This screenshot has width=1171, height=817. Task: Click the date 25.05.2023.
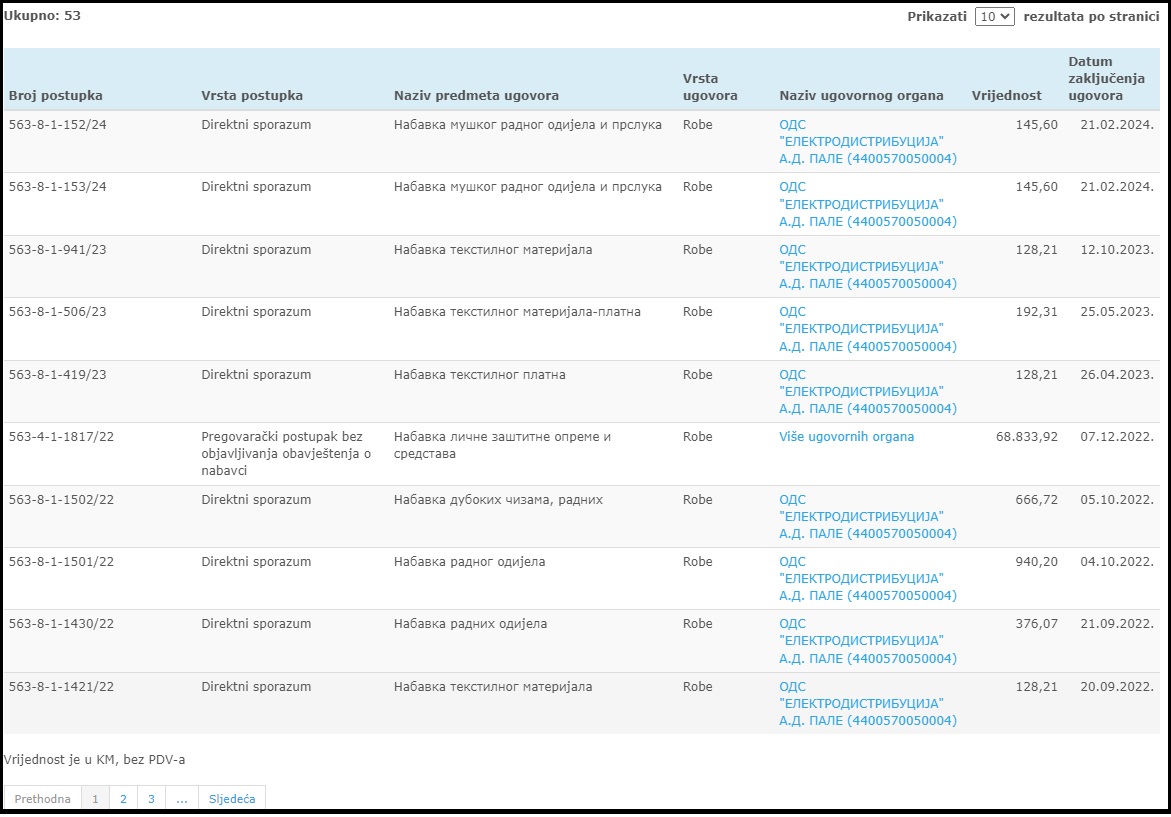(1116, 311)
